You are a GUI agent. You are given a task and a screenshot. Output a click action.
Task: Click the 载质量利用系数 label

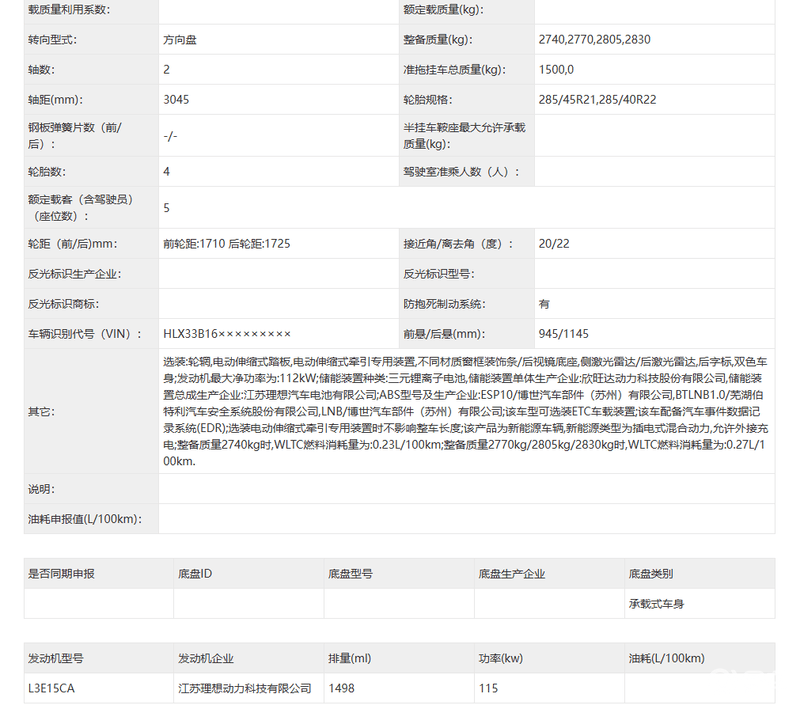(69, 10)
